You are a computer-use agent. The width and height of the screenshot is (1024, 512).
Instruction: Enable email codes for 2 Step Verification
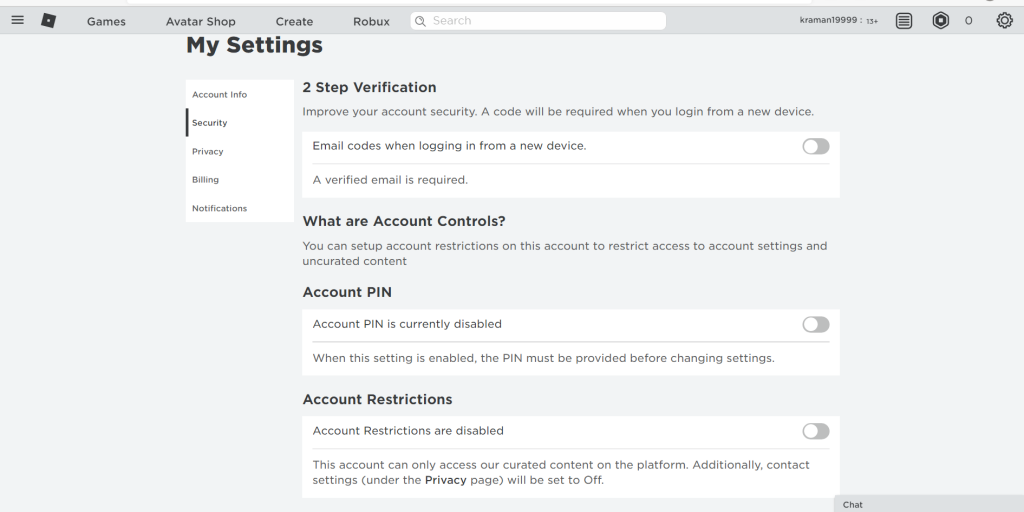(815, 147)
